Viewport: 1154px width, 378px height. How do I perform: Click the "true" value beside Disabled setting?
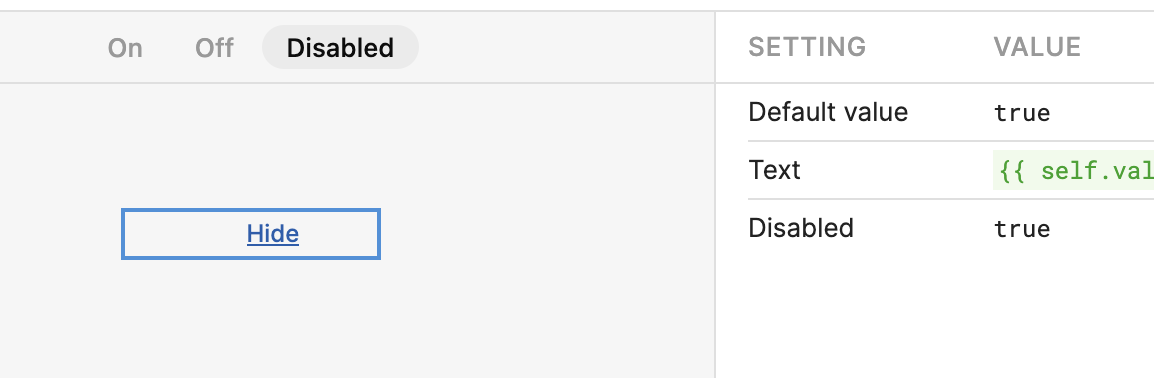coord(1022,229)
